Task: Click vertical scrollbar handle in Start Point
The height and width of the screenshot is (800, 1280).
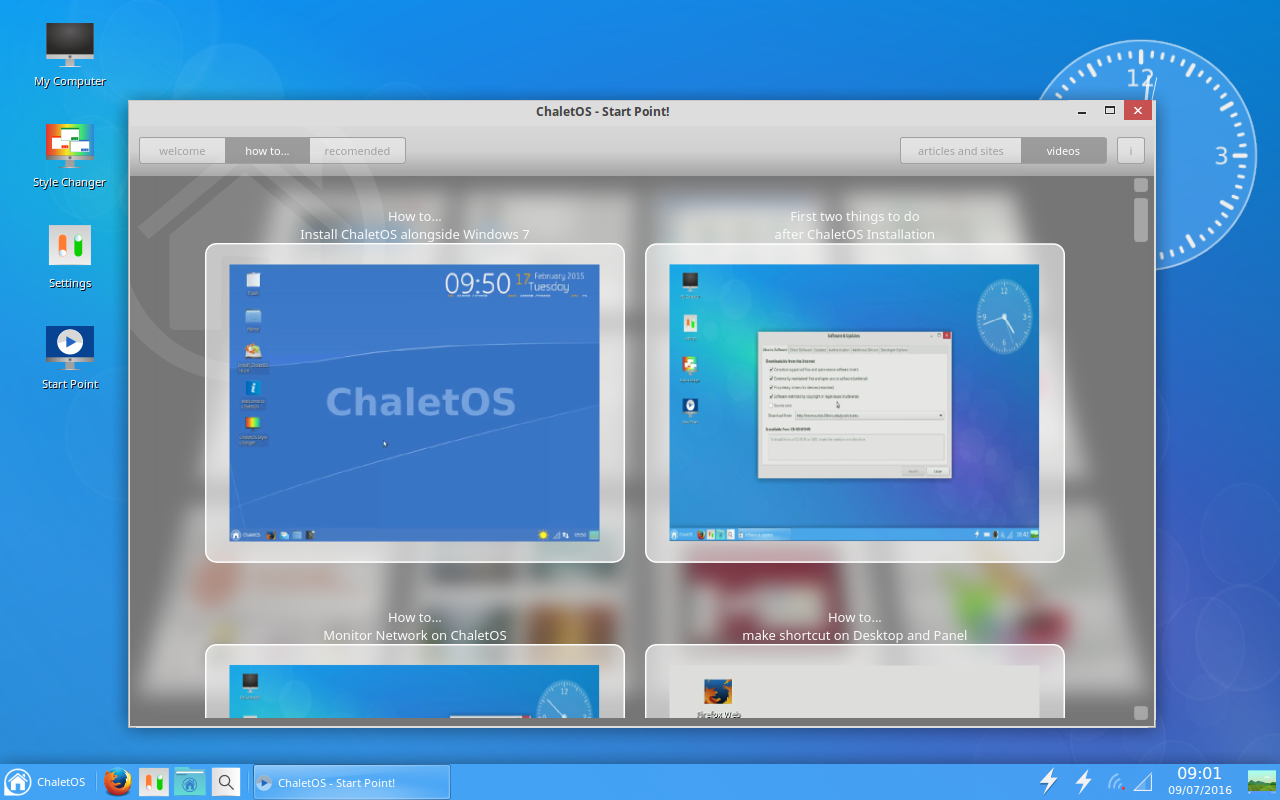Action: (1141, 220)
